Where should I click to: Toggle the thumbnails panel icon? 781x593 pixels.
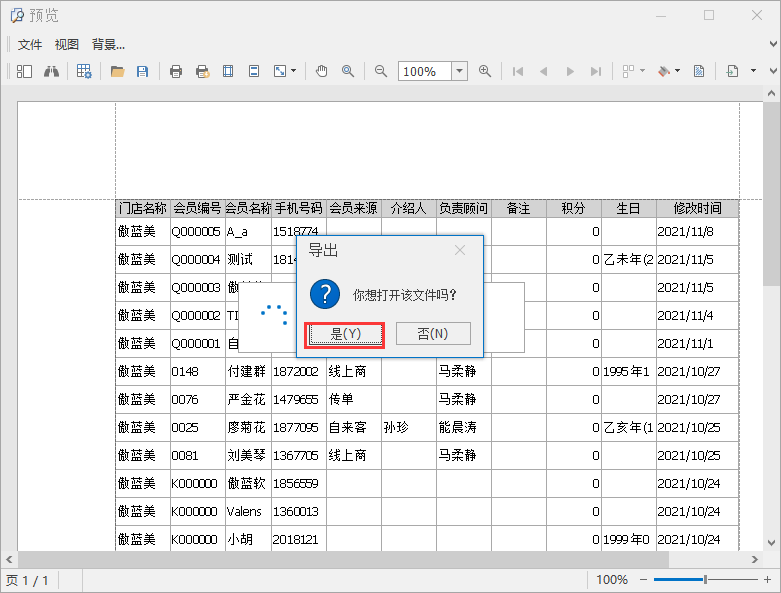pos(24,71)
